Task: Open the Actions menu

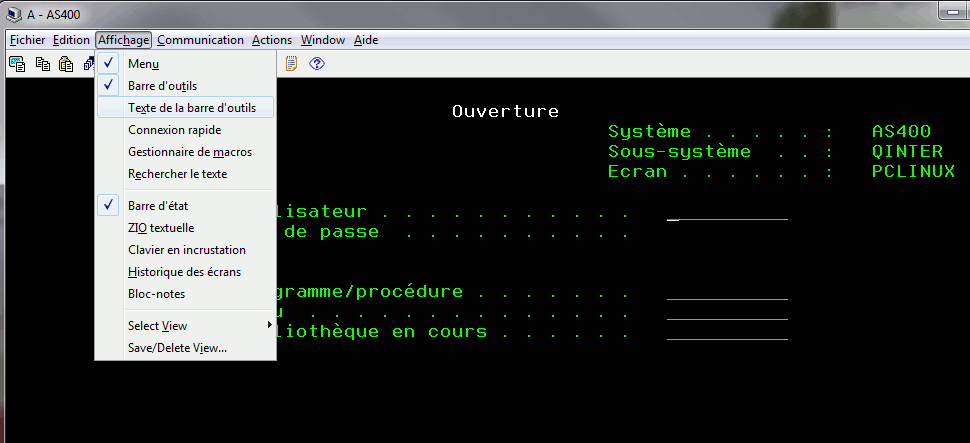Action: click(272, 40)
